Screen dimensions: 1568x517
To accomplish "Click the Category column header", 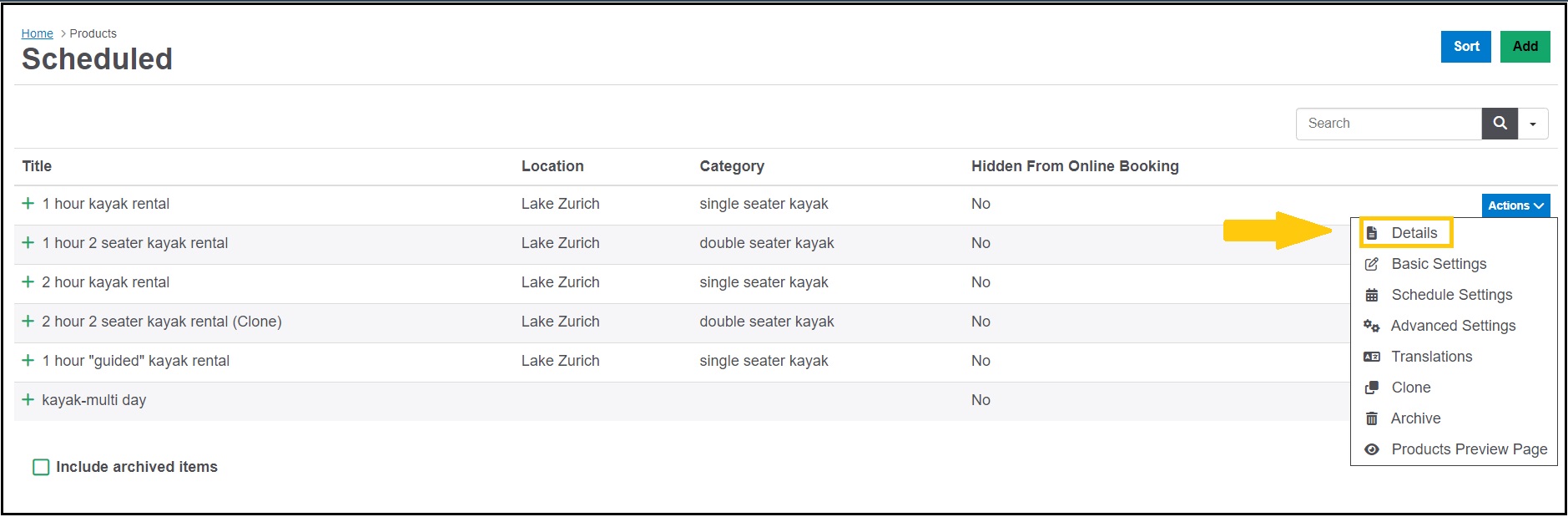I will point(732,166).
